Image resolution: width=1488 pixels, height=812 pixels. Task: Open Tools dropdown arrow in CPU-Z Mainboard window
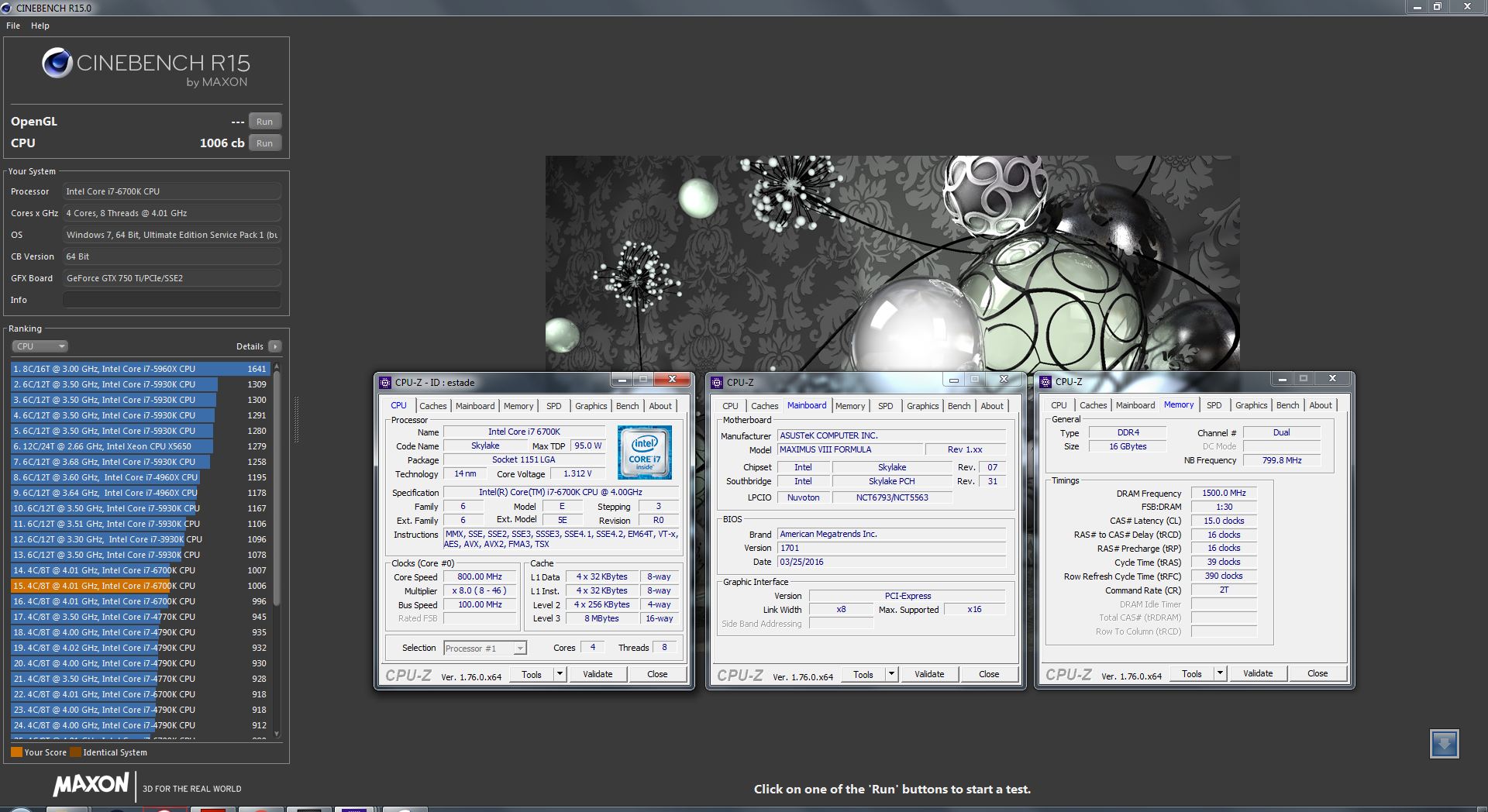point(891,674)
